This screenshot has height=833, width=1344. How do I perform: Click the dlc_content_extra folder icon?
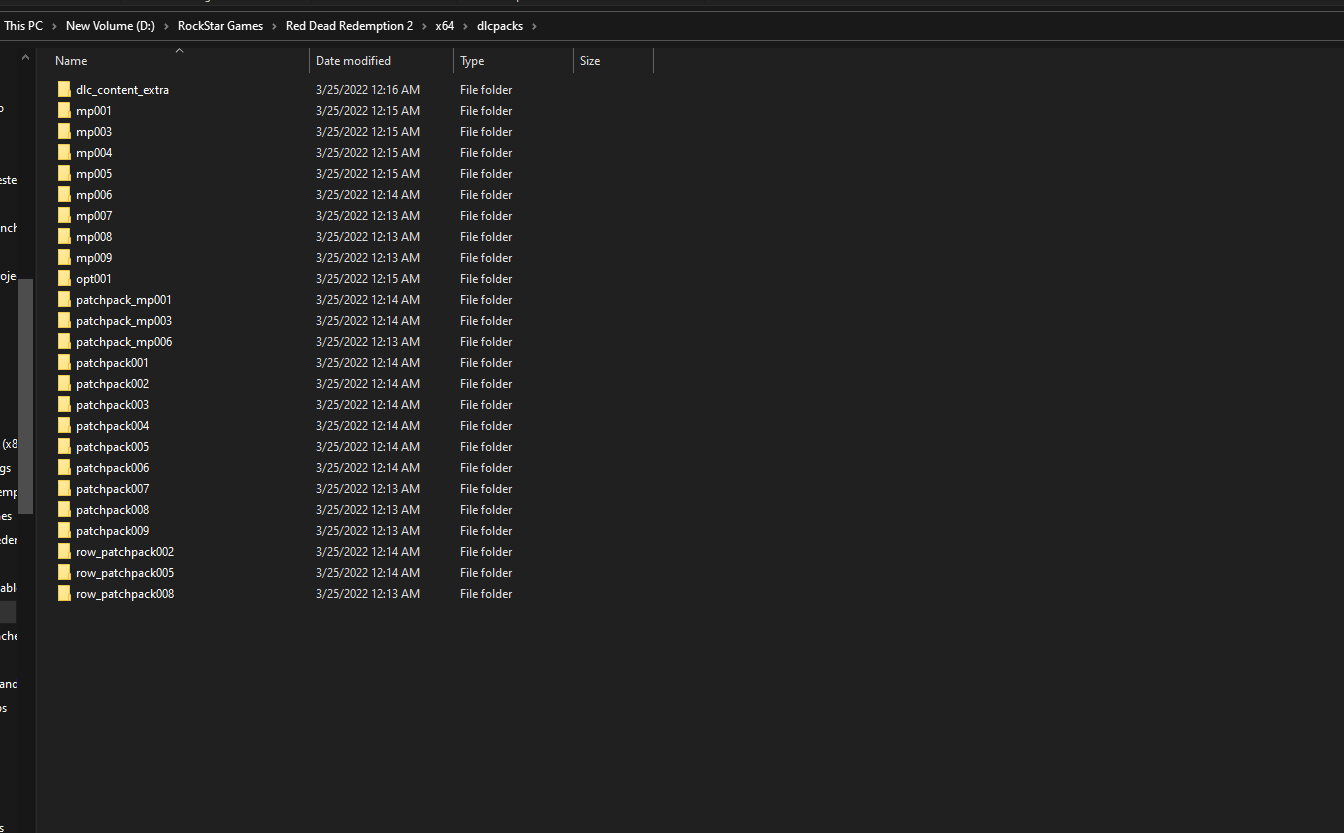pyautogui.click(x=64, y=90)
